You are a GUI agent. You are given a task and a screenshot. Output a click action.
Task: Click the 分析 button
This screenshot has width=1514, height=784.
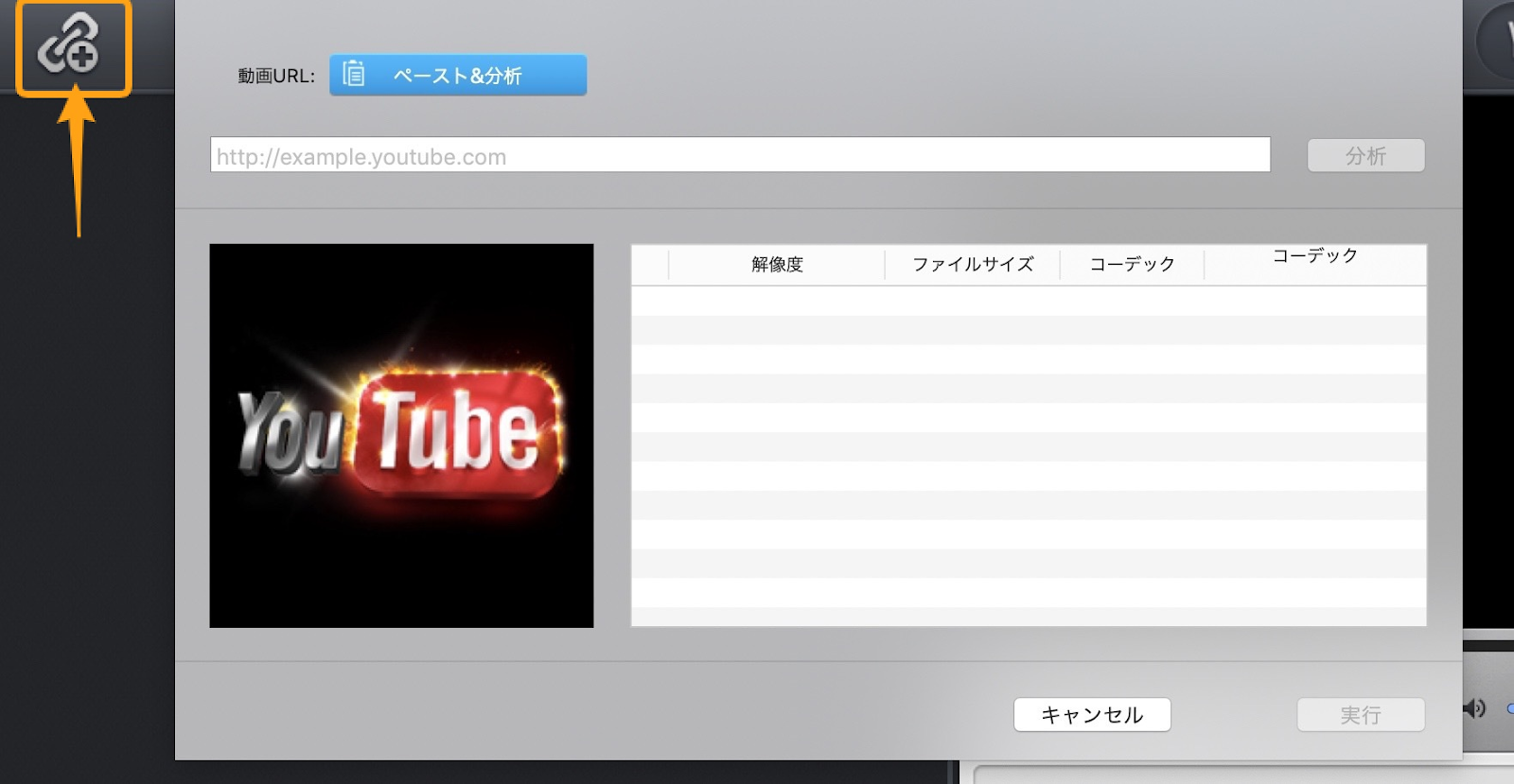[1365, 156]
